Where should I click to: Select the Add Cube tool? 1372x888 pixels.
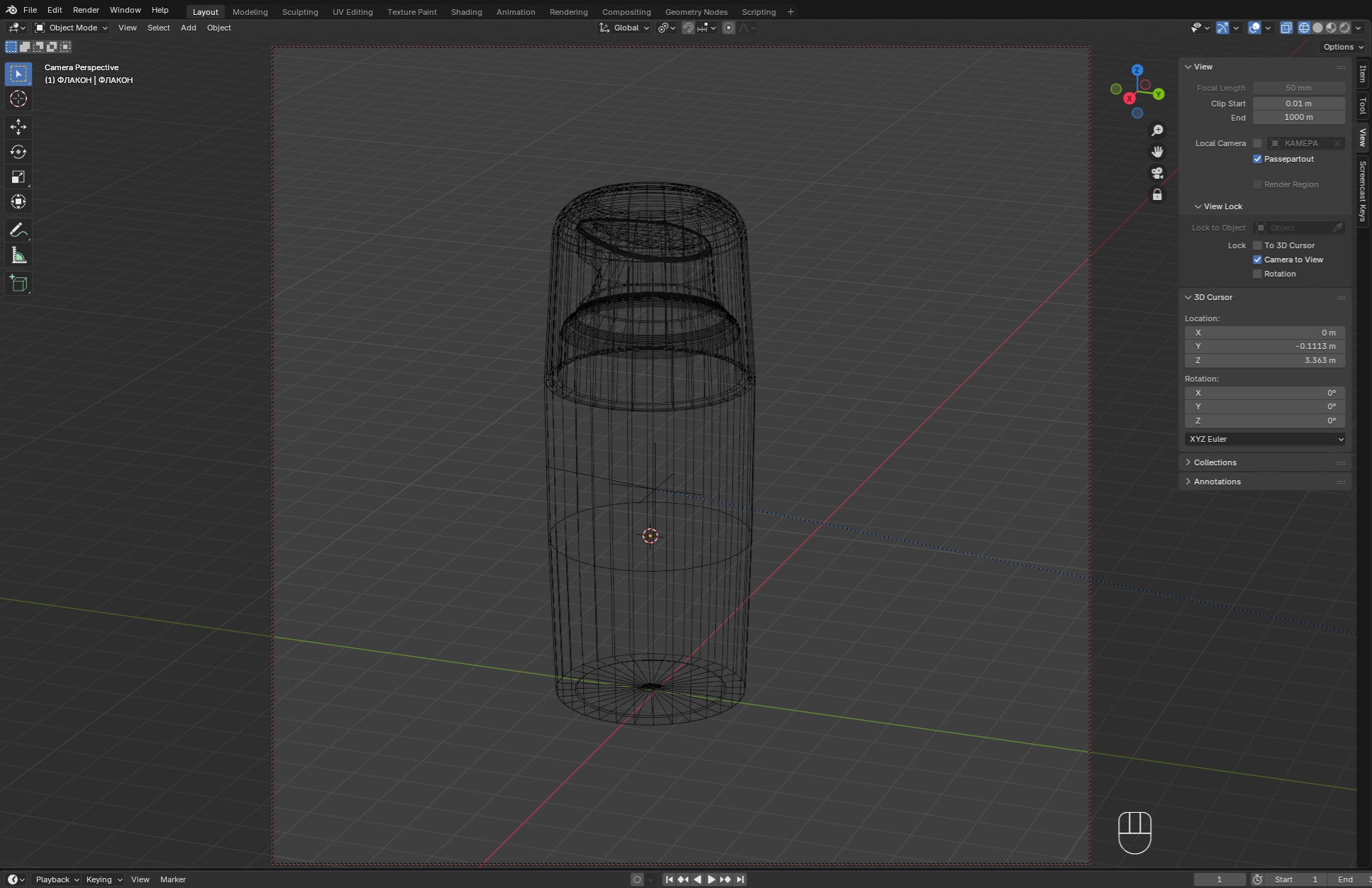[18, 284]
